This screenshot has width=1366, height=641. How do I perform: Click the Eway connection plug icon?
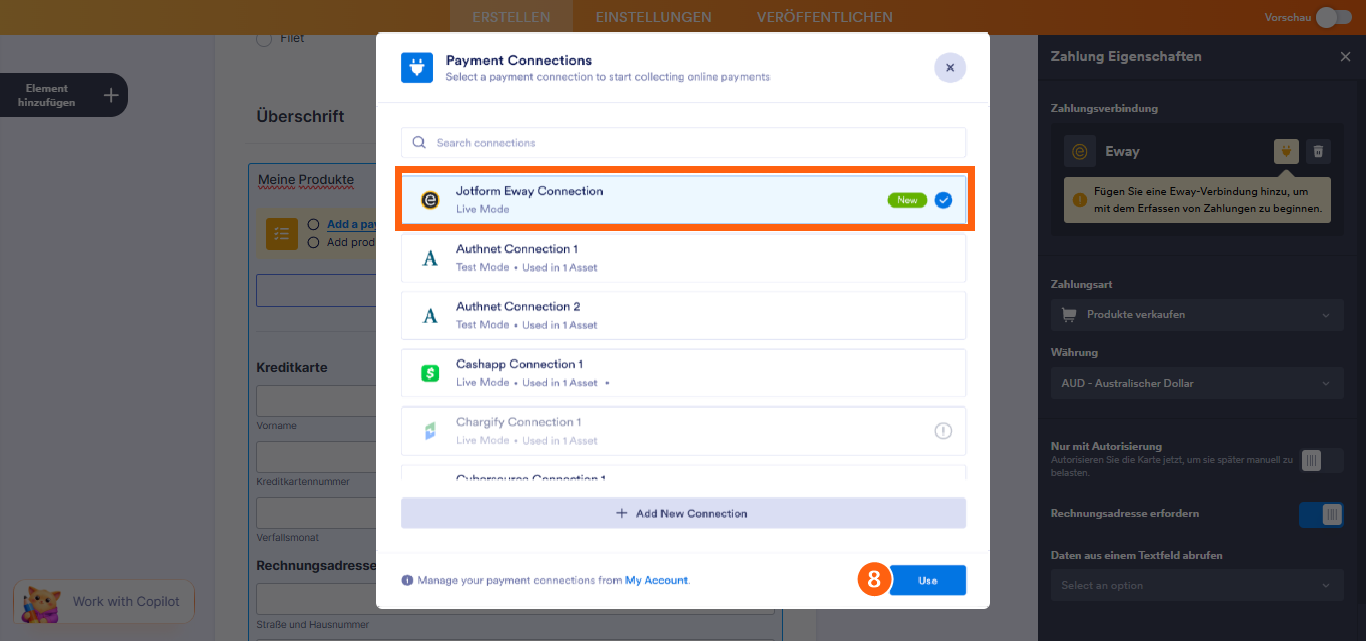1286,151
